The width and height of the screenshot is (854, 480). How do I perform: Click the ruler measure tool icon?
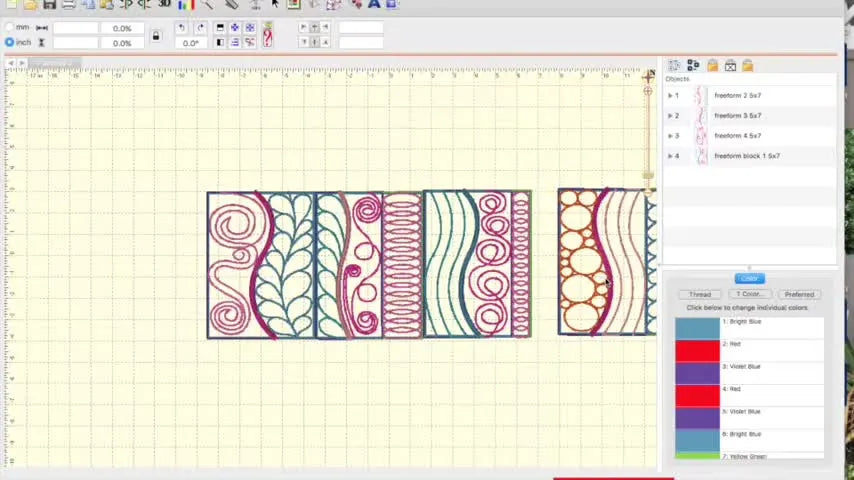click(x=231, y=4)
